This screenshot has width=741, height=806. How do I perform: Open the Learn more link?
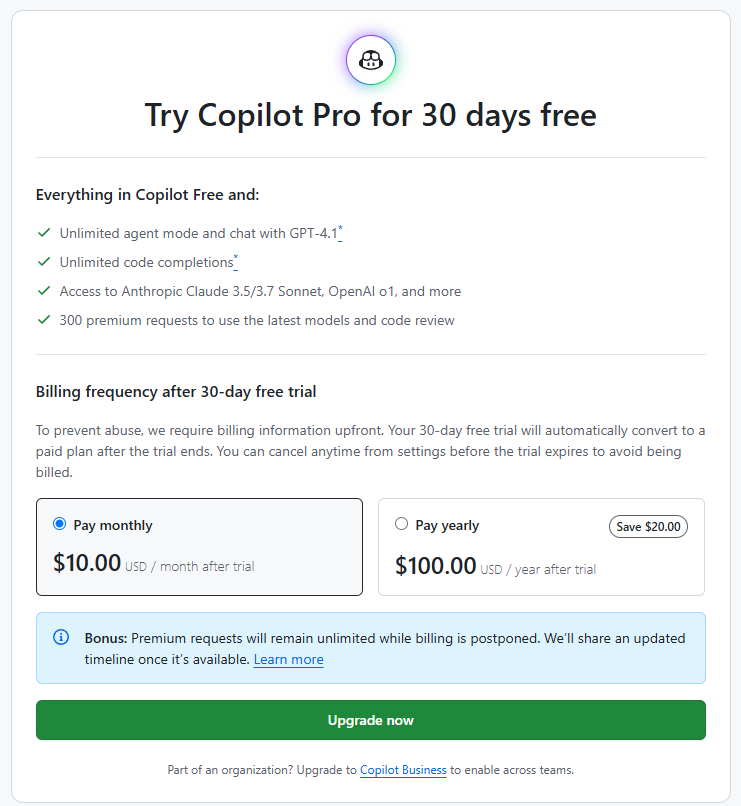(x=289, y=659)
